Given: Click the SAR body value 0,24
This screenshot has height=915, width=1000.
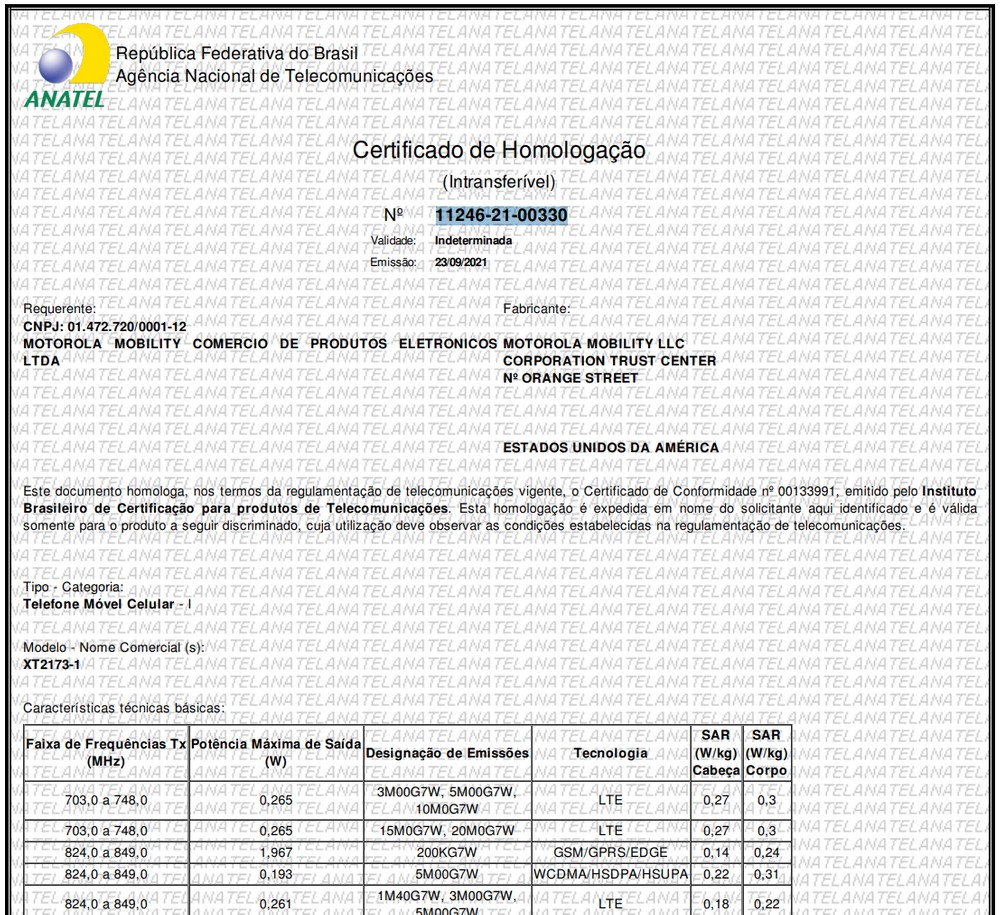Looking at the screenshot, I should pyautogui.click(x=767, y=853).
